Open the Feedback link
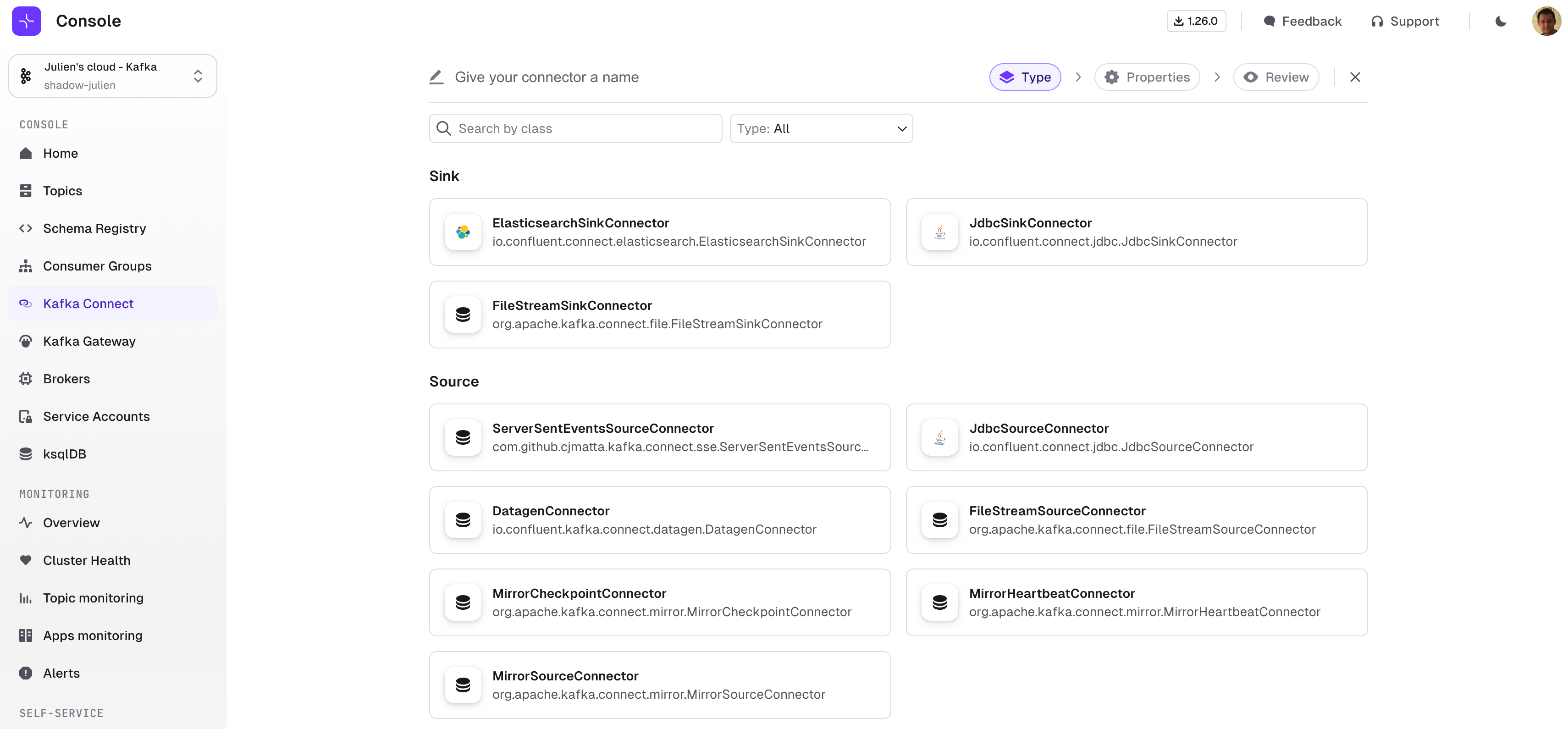 click(x=1303, y=21)
